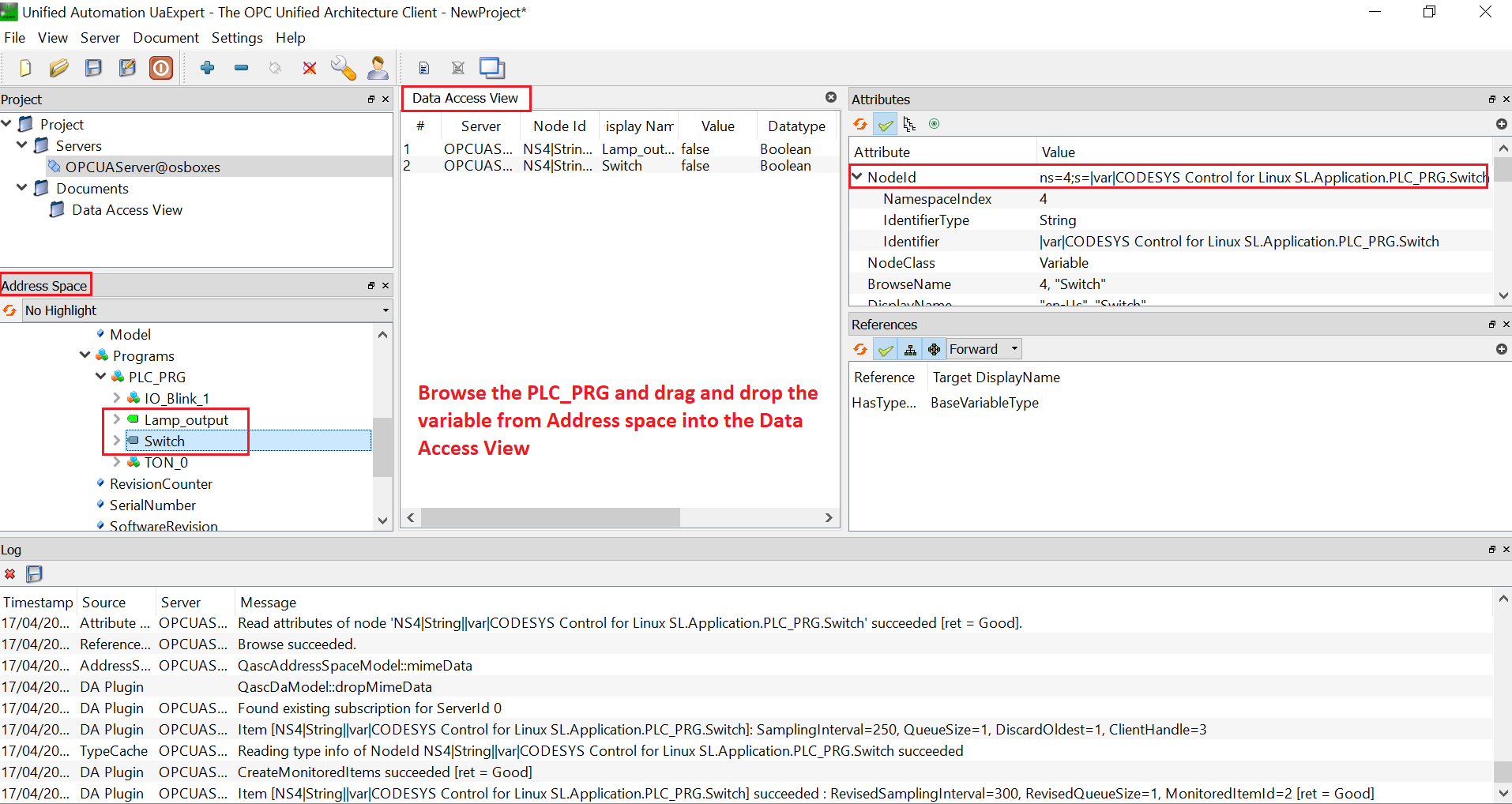Open server settings via the wrench icon

point(343,68)
